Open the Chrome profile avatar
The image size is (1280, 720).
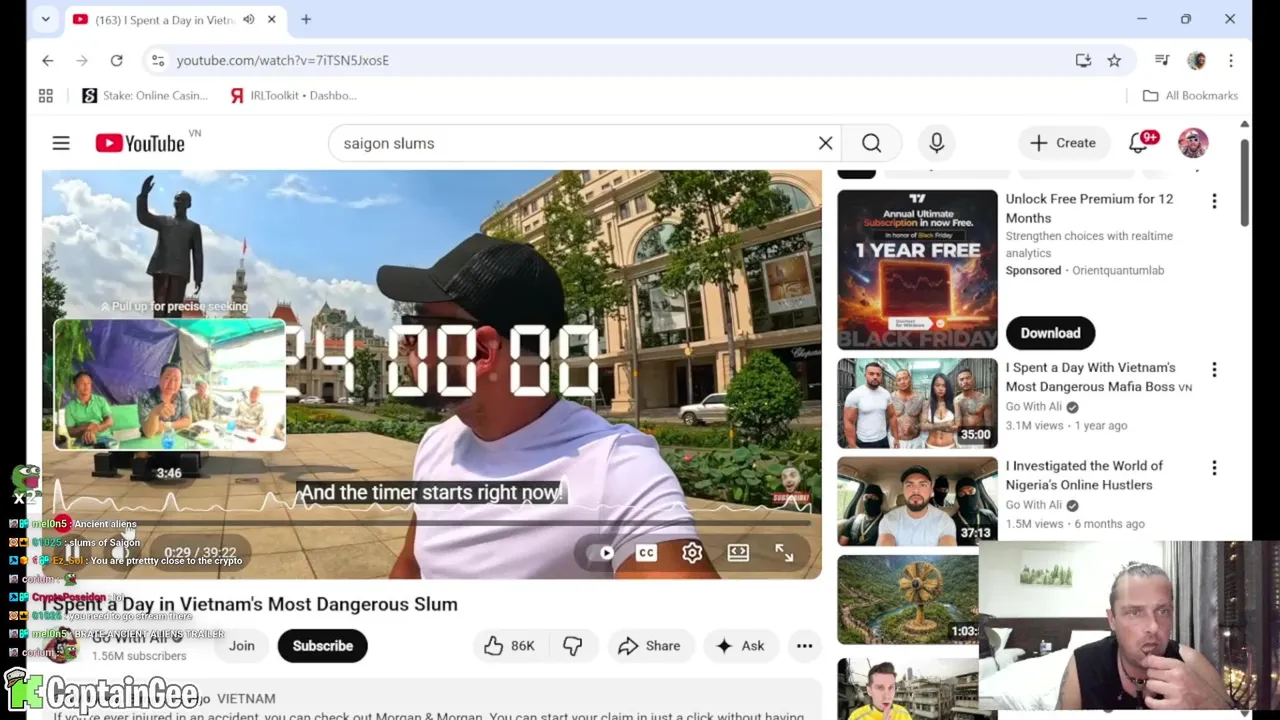click(1197, 60)
